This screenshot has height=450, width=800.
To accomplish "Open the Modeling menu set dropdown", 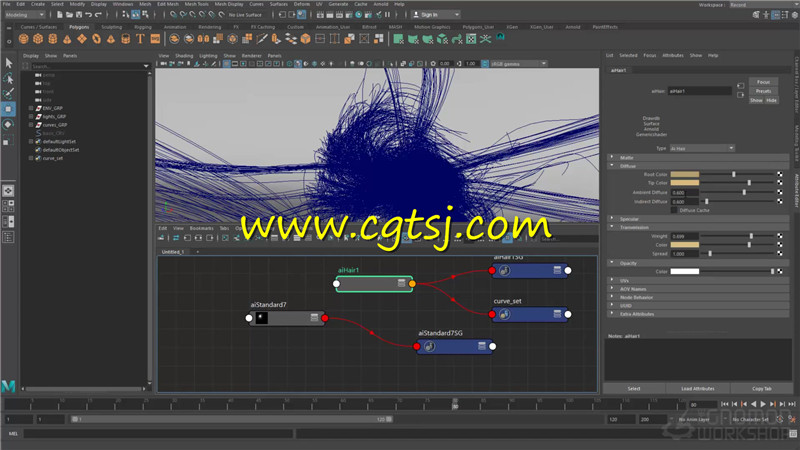I will point(24,15).
